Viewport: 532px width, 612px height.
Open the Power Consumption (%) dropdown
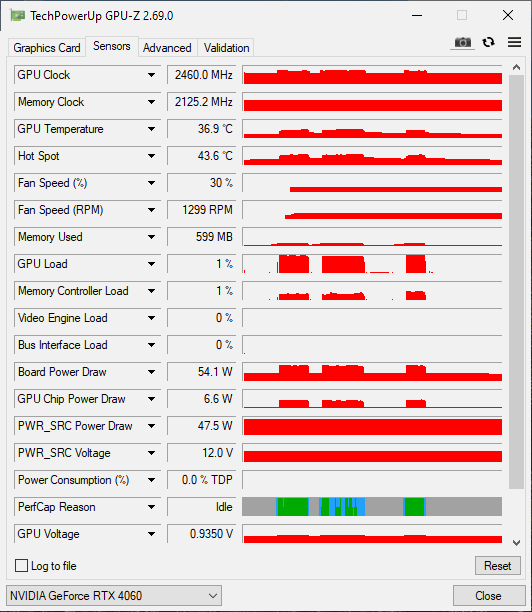pyautogui.click(x=151, y=480)
